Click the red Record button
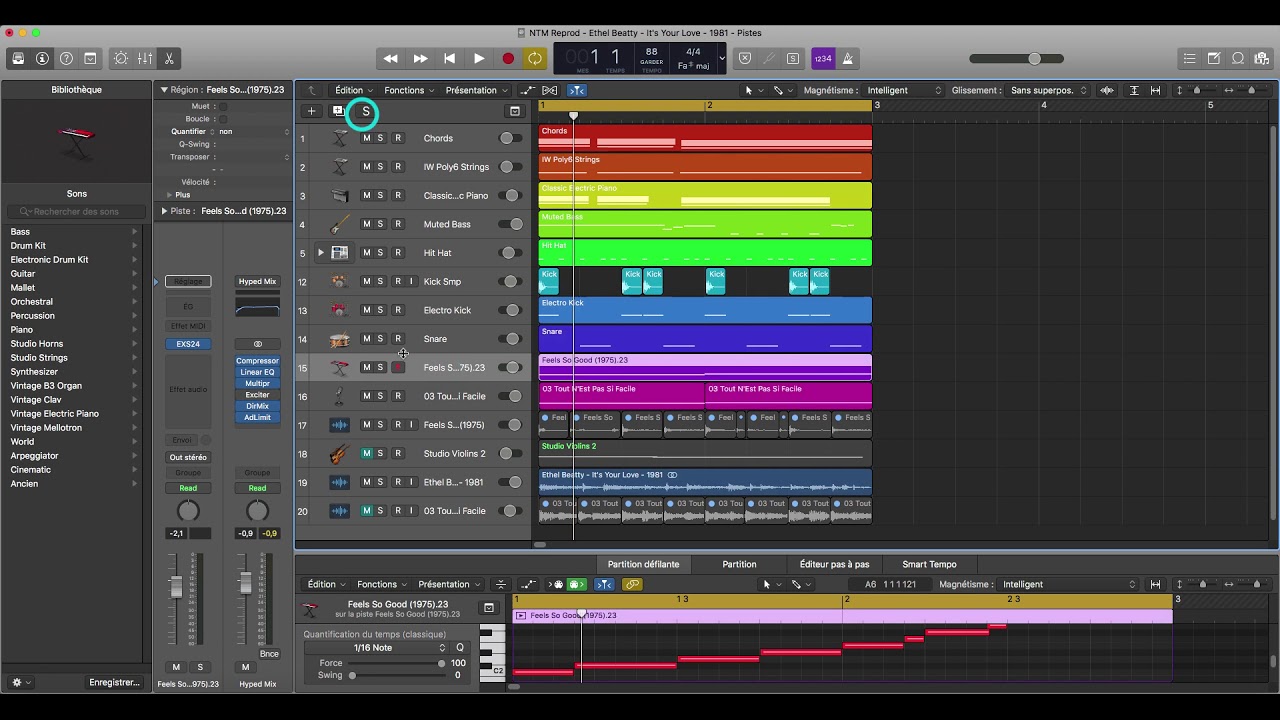The height and width of the screenshot is (720, 1280). click(507, 59)
